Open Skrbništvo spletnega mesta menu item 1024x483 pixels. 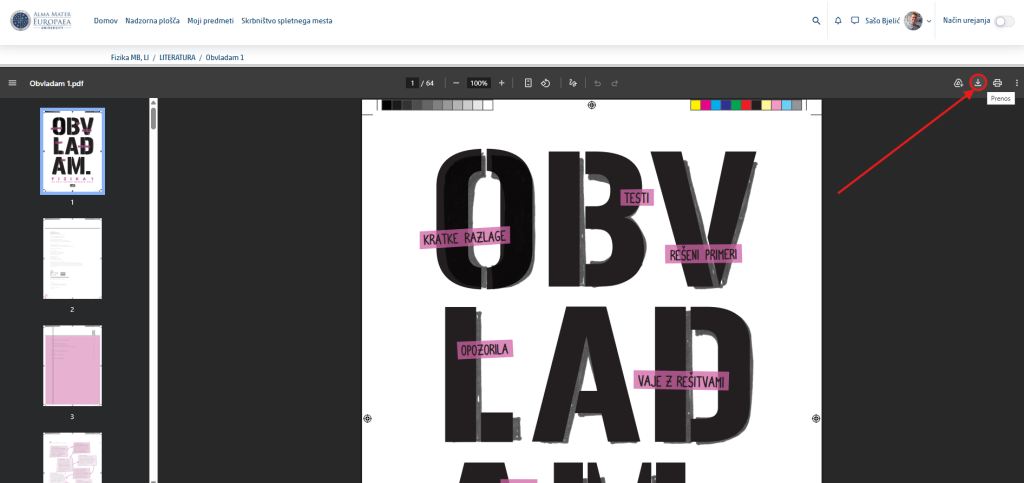click(287, 21)
